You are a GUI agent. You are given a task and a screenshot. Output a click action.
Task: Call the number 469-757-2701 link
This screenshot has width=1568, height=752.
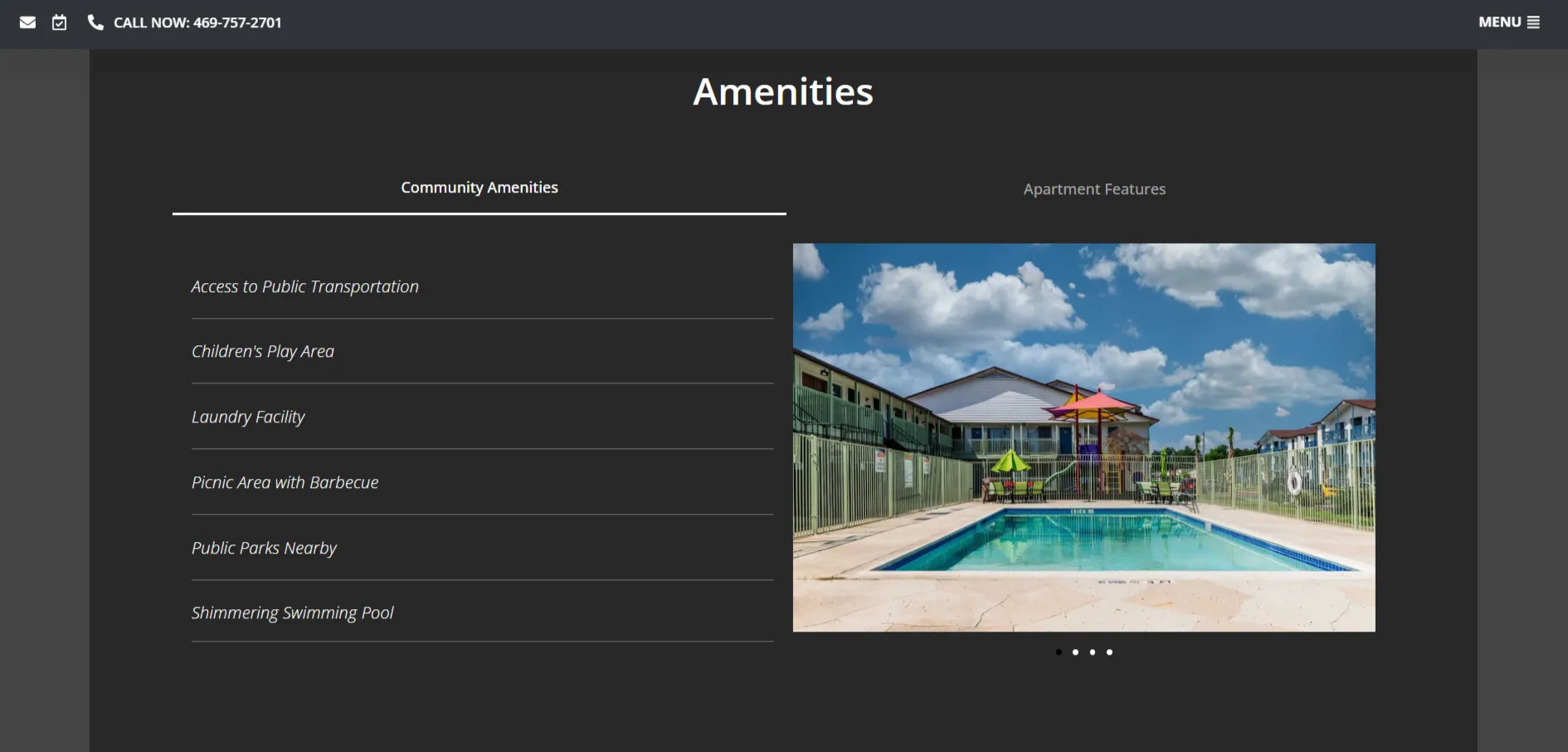coord(197,22)
